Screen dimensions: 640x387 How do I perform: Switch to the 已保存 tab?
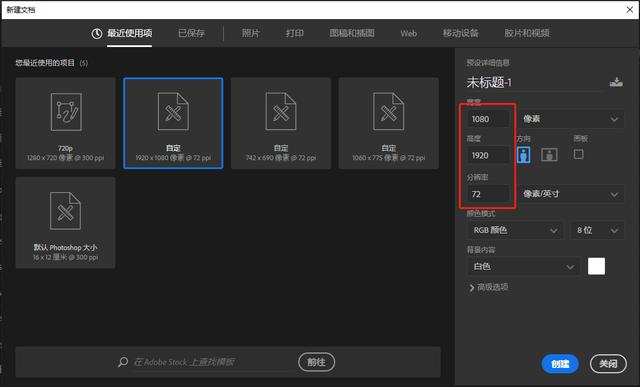pyautogui.click(x=191, y=33)
